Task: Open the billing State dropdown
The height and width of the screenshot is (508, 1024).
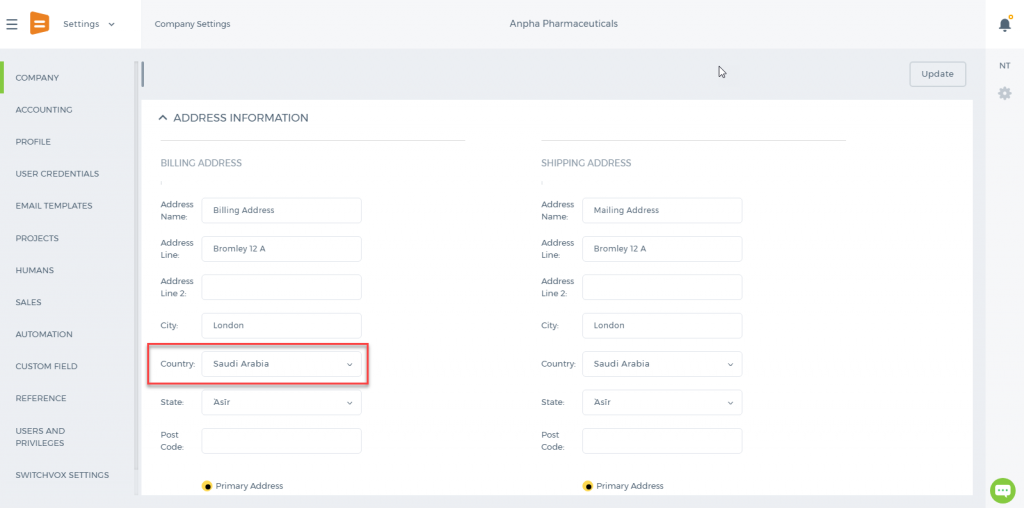Action: (x=281, y=402)
